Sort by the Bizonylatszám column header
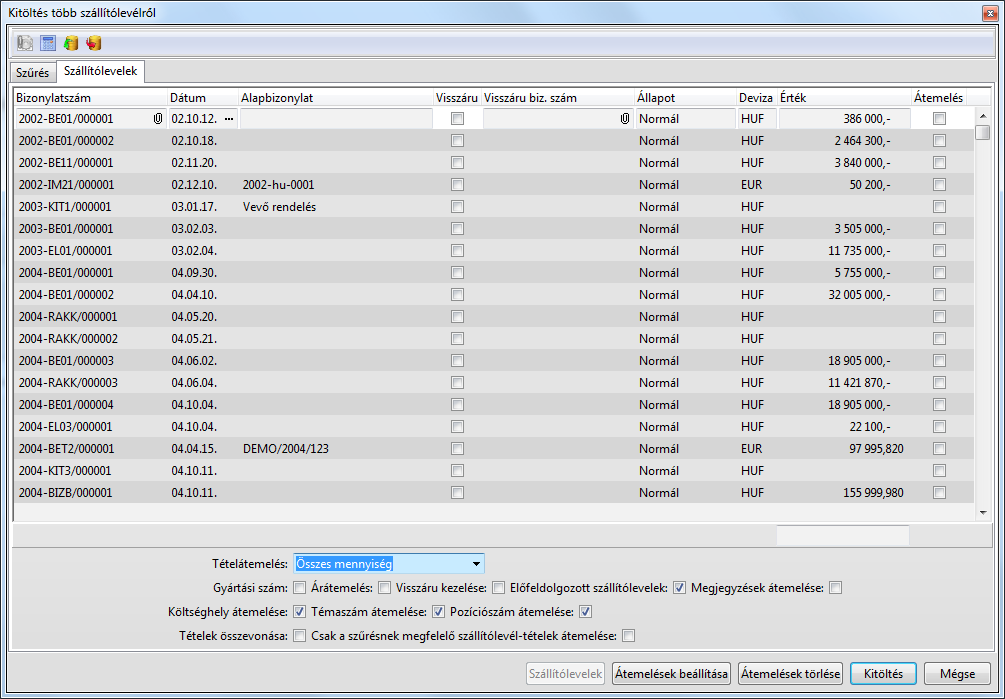 (90, 98)
